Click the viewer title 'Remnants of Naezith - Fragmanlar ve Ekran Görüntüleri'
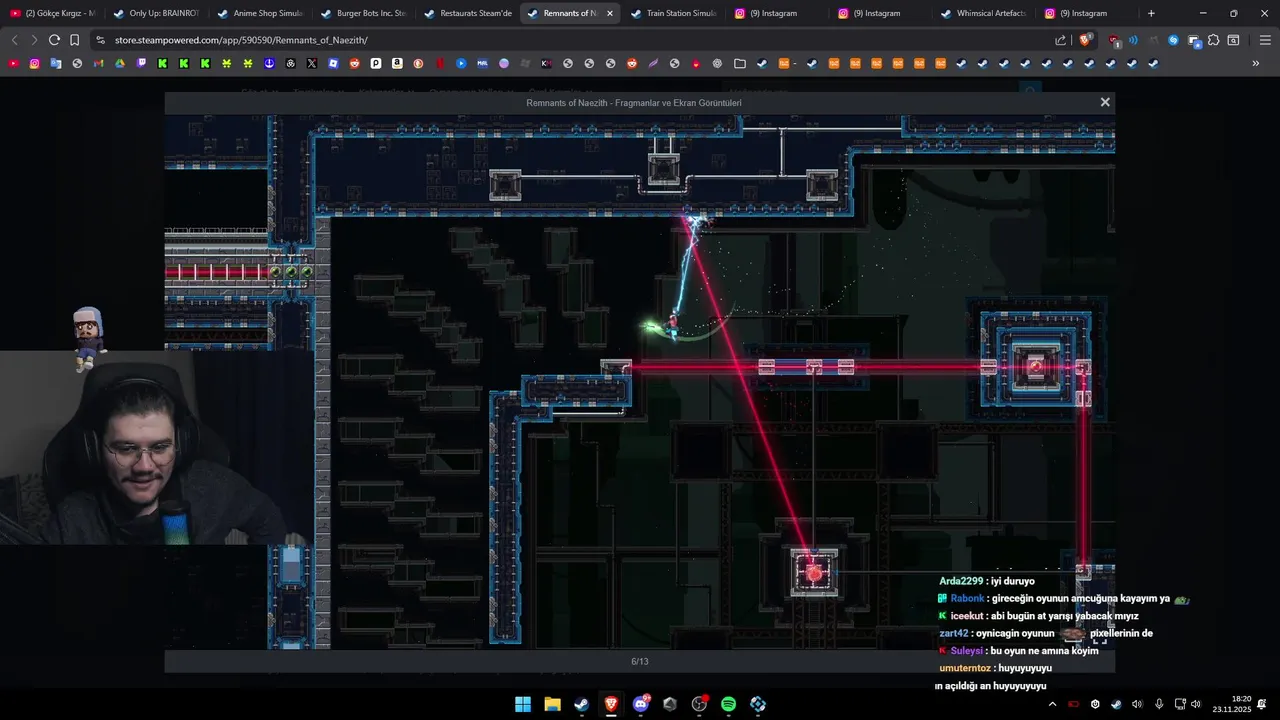The image size is (1280, 720). [x=634, y=102]
